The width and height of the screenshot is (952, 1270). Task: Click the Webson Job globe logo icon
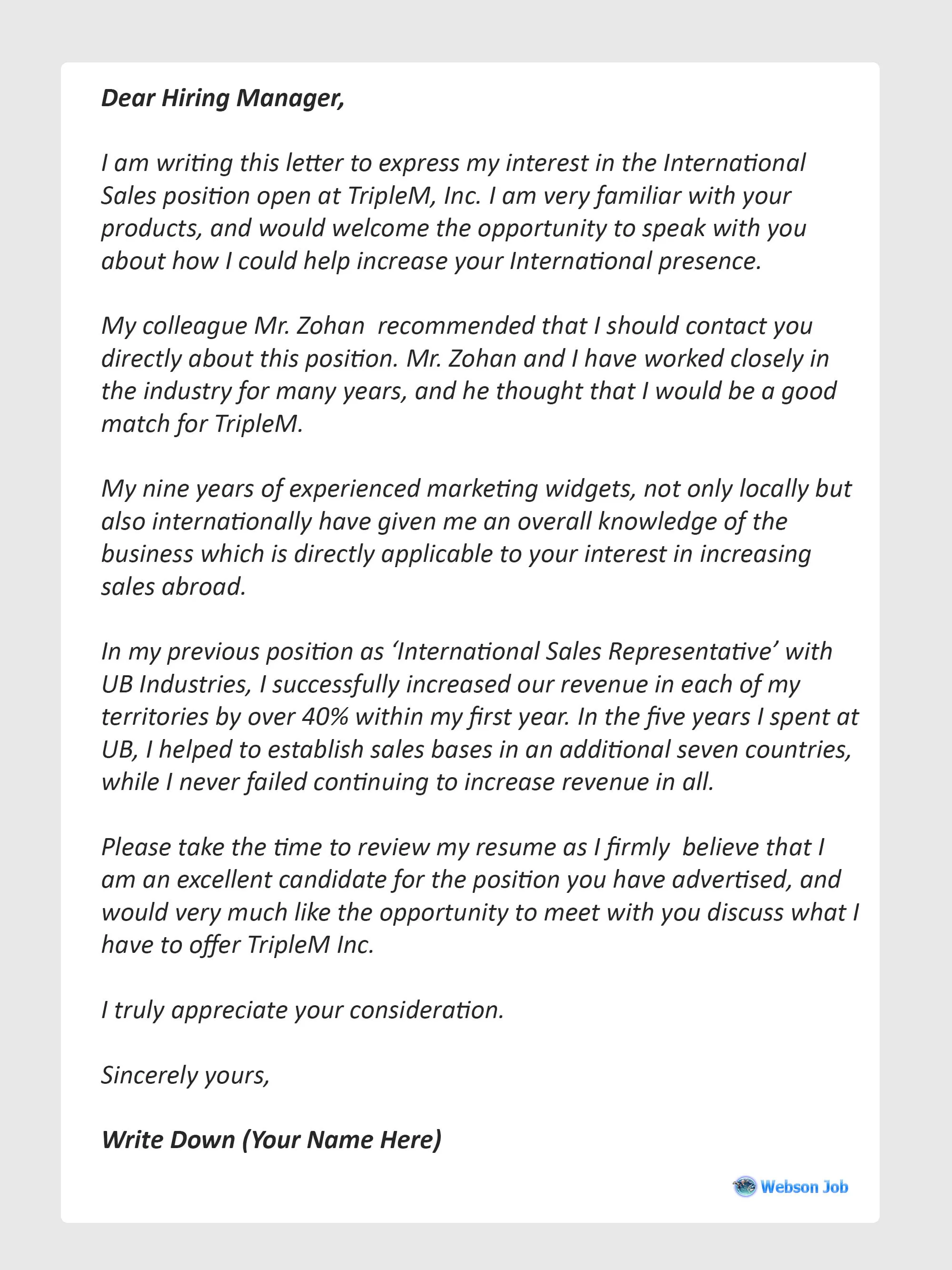(x=745, y=1187)
